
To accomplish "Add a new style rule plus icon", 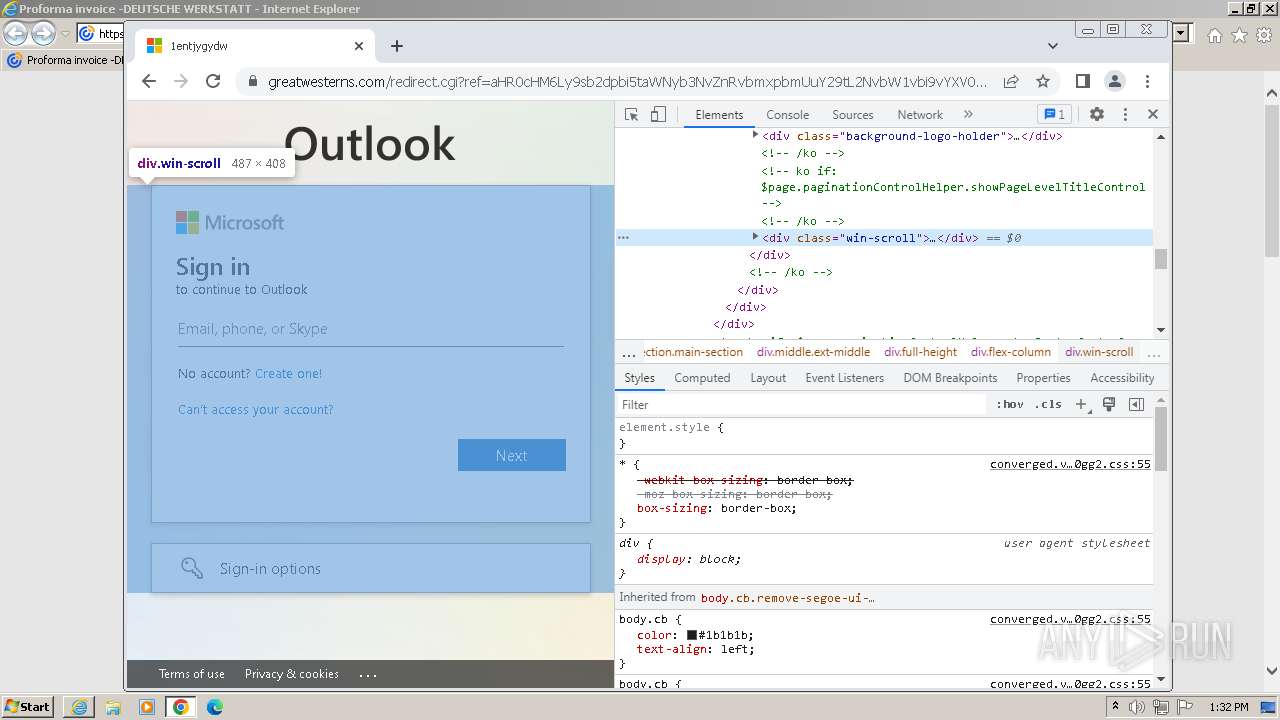I will click(1081, 405).
